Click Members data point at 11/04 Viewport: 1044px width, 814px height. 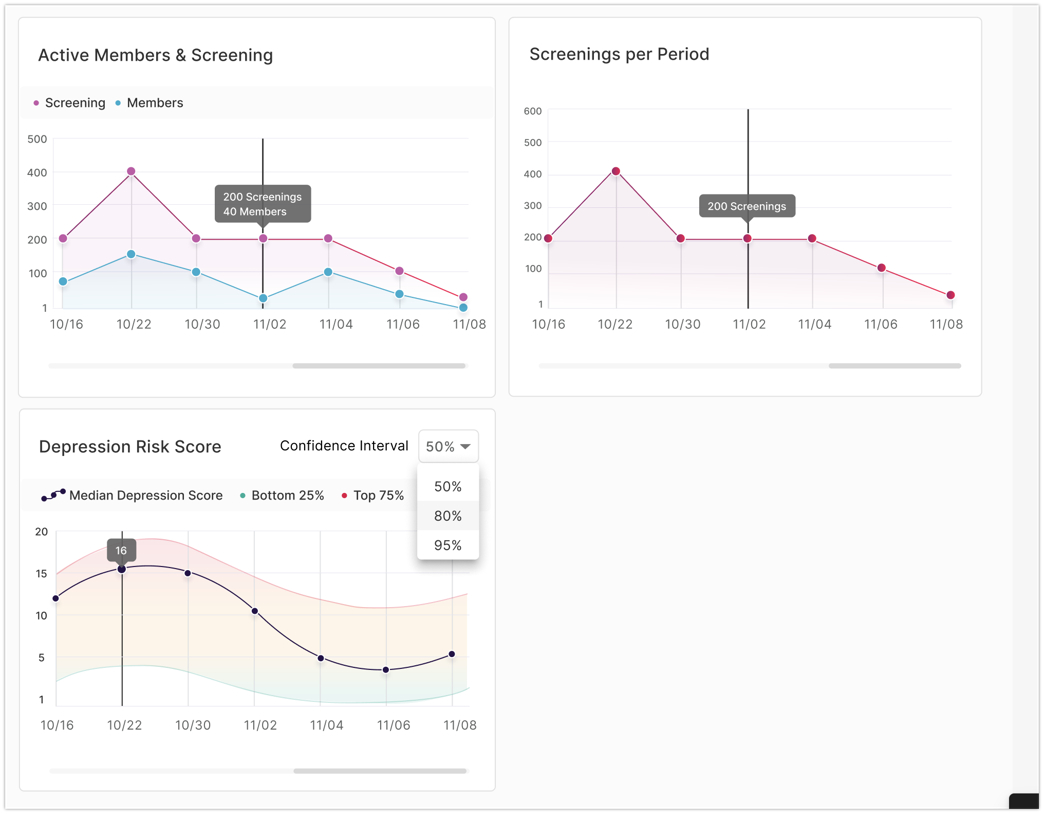click(x=328, y=272)
